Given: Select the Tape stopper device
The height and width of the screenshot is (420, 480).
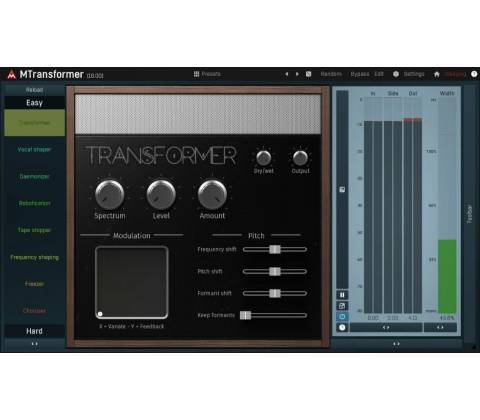Looking at the screenshot, I should [x=34, y=230].
